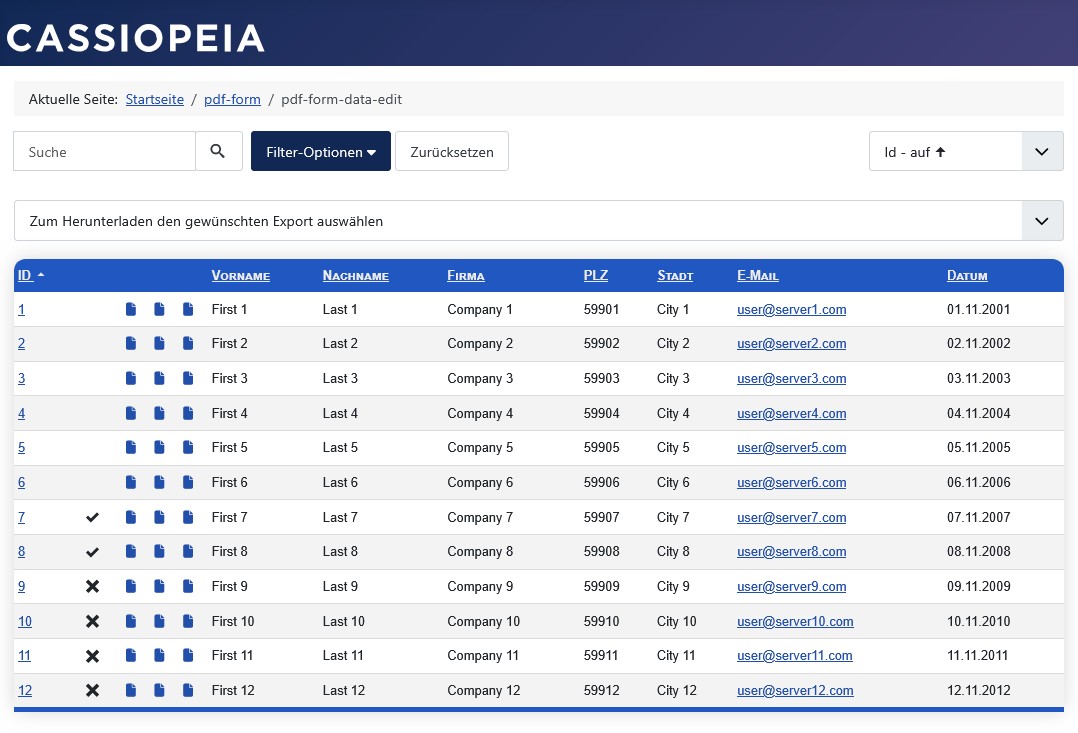Click the middle document icon in row 10
This screenshot has height=733, width=1078.
pos(159,621)
